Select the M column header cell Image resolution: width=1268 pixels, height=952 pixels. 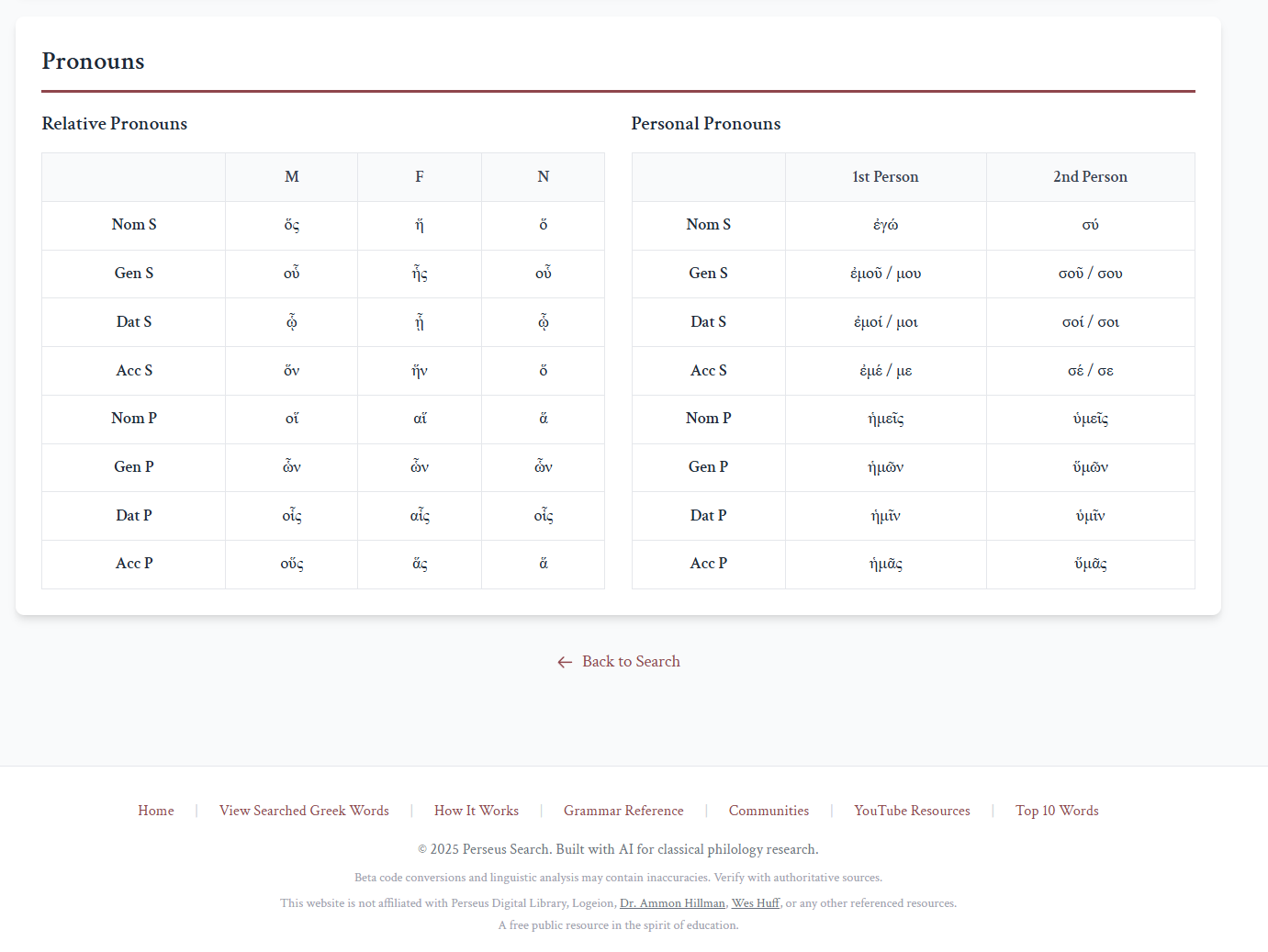tap(291, 176)
